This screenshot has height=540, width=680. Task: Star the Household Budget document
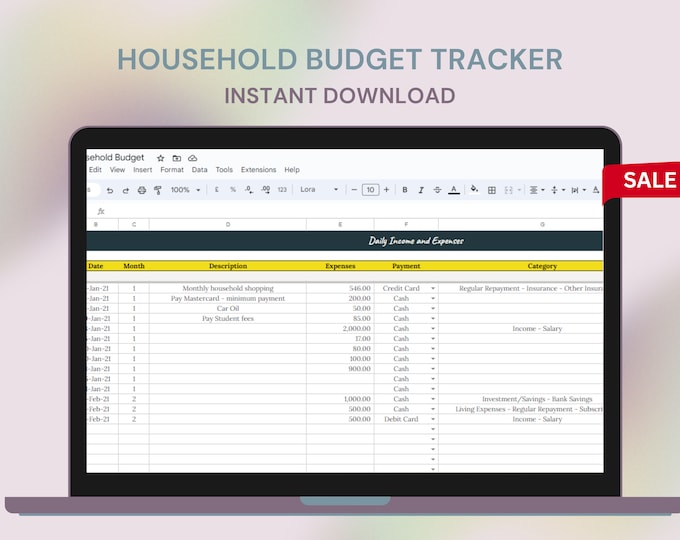[160, 158]
